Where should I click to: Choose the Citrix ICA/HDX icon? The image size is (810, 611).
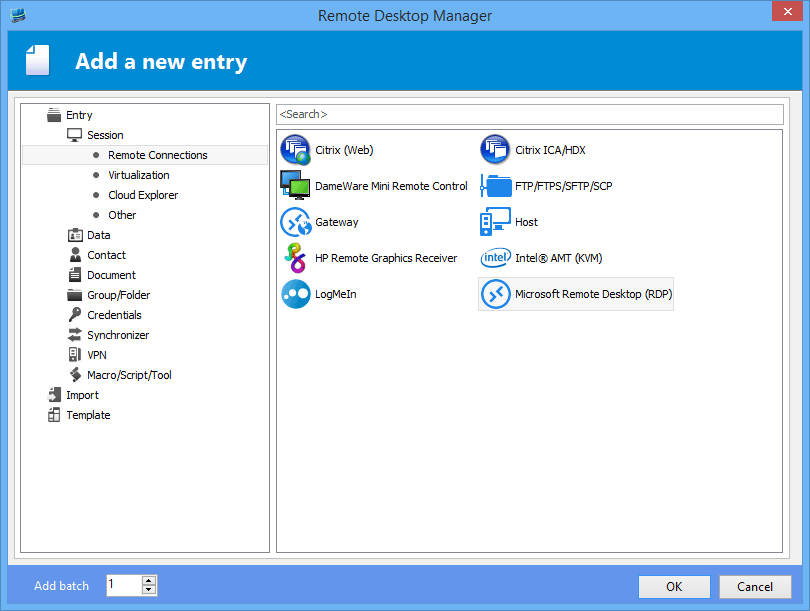click(496, 150)
